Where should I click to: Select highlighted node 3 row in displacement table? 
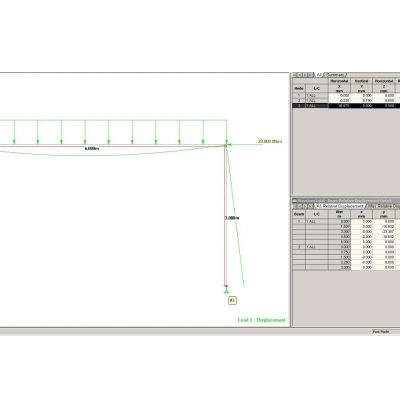pos(346,106)
